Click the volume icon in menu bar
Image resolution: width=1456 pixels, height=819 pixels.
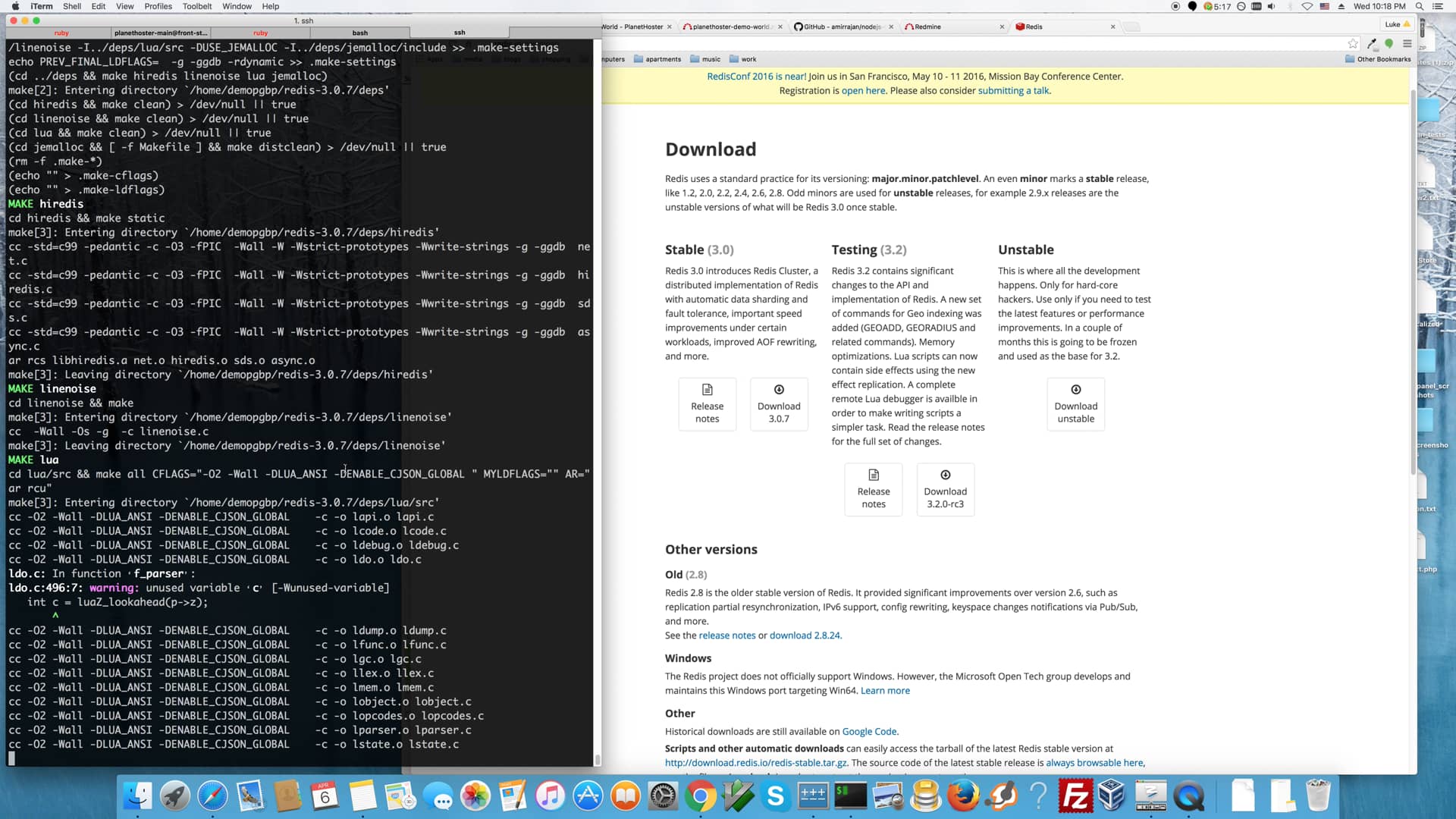[x=1272, y=6]
